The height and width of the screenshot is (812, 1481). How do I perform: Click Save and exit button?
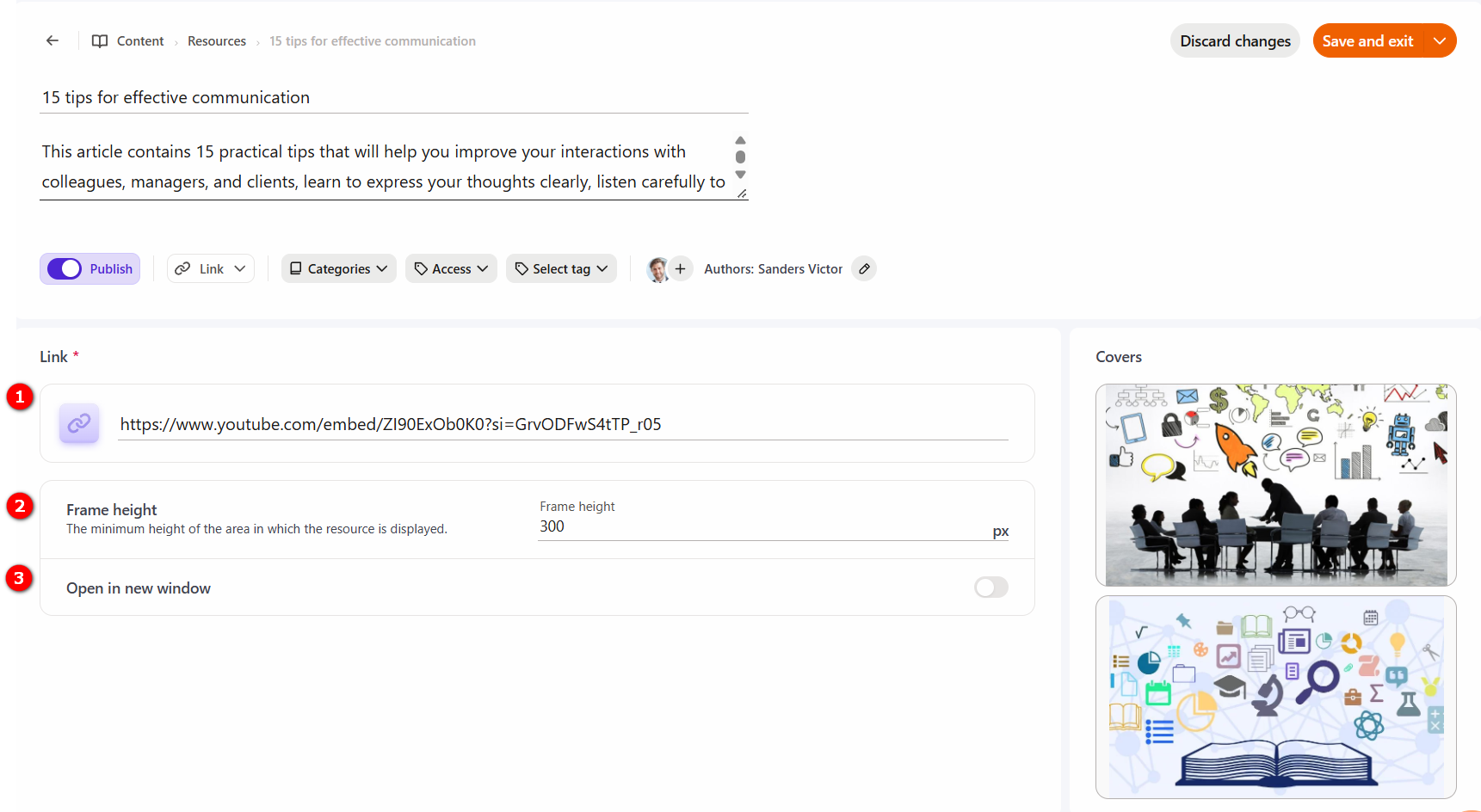tap(1367, 40)
